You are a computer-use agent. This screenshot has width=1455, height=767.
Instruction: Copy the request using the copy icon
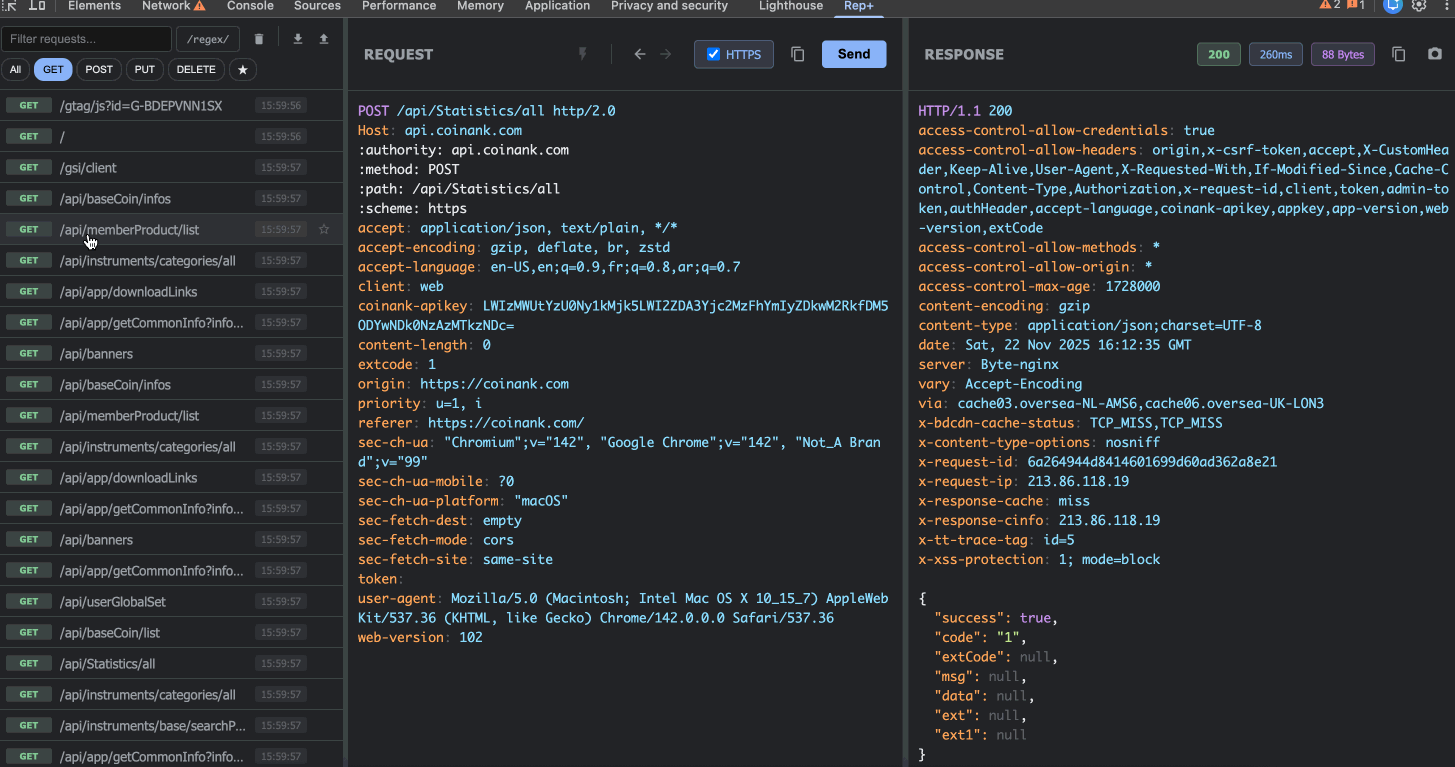tap(797, 54)
